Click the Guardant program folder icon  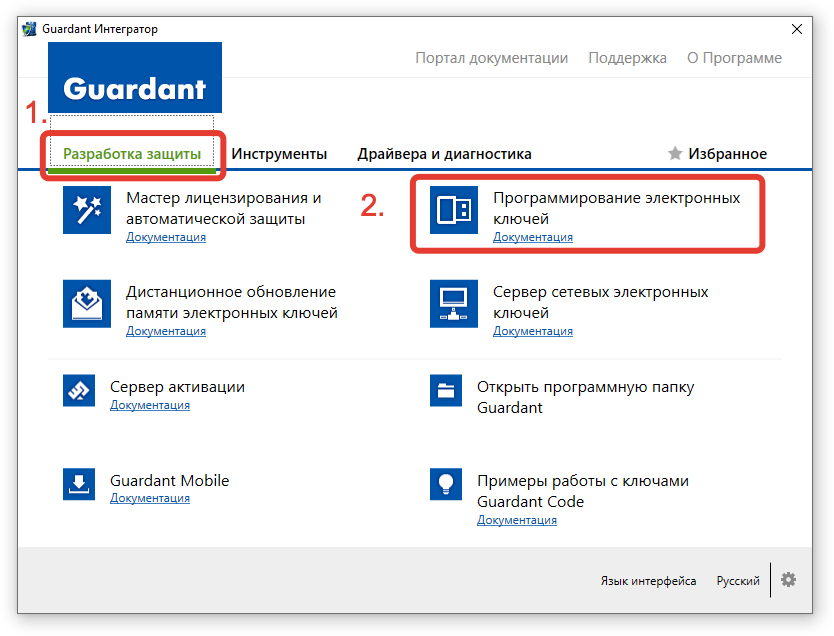(x=446, y=391)
